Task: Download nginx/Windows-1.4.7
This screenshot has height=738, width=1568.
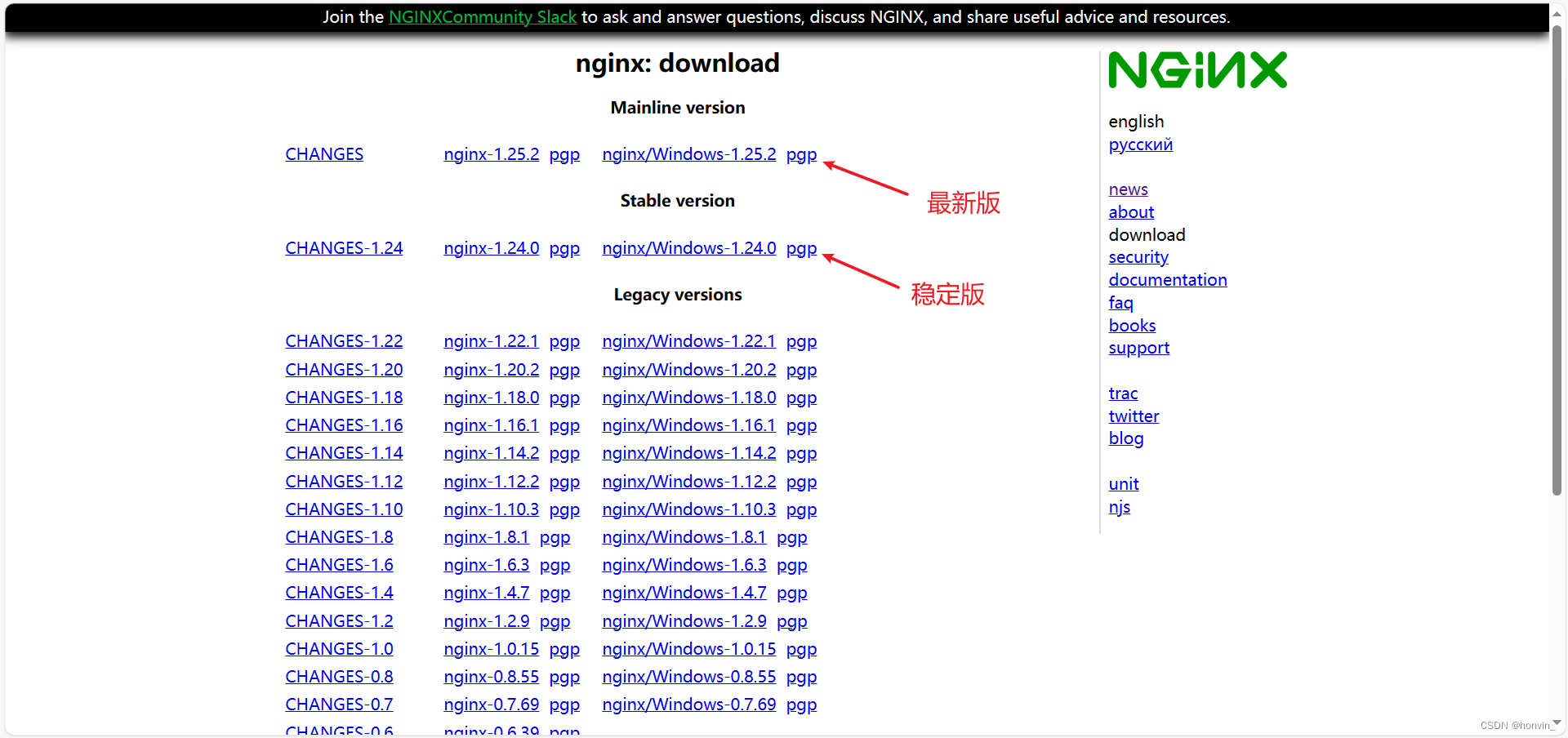Action: tap(684, 593)
